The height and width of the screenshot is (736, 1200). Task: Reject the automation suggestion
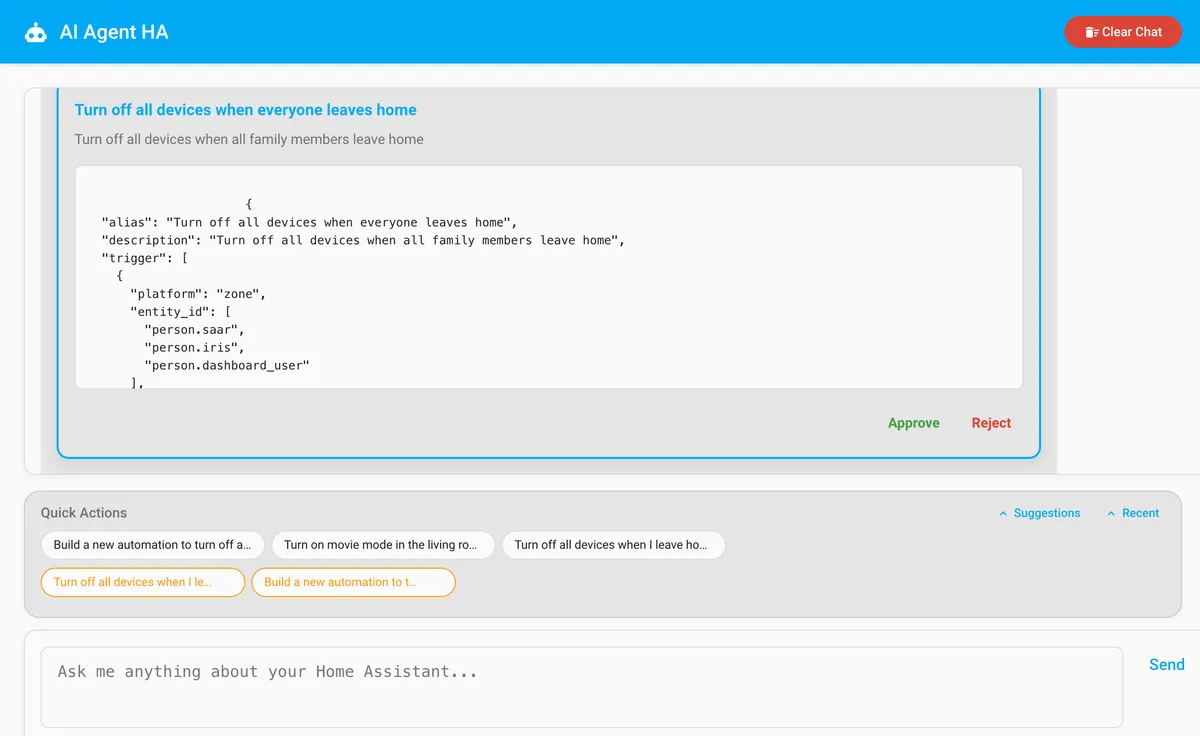click(x=991, y=423)
